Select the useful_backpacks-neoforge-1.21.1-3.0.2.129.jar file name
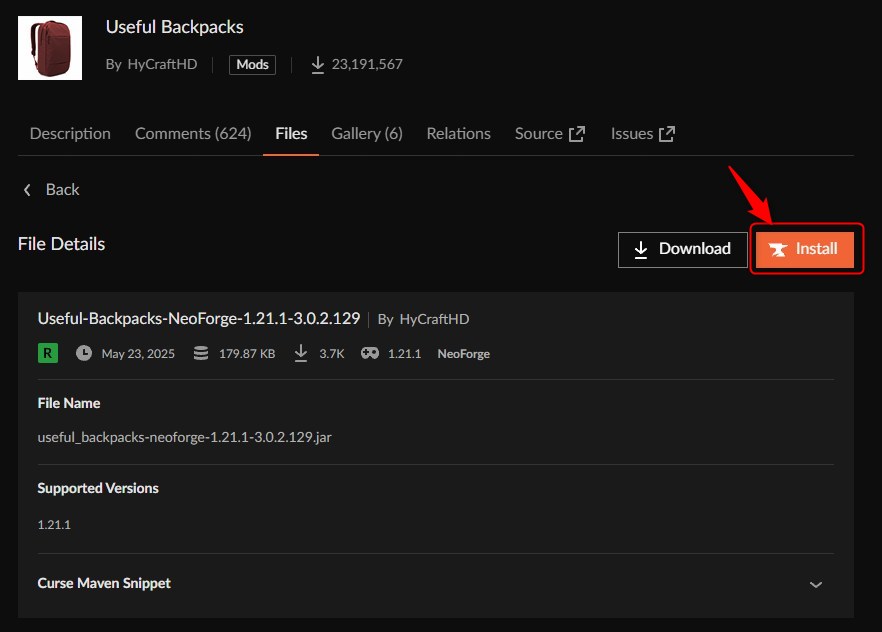This screenshot has width=882, height=632. [184, 437]
